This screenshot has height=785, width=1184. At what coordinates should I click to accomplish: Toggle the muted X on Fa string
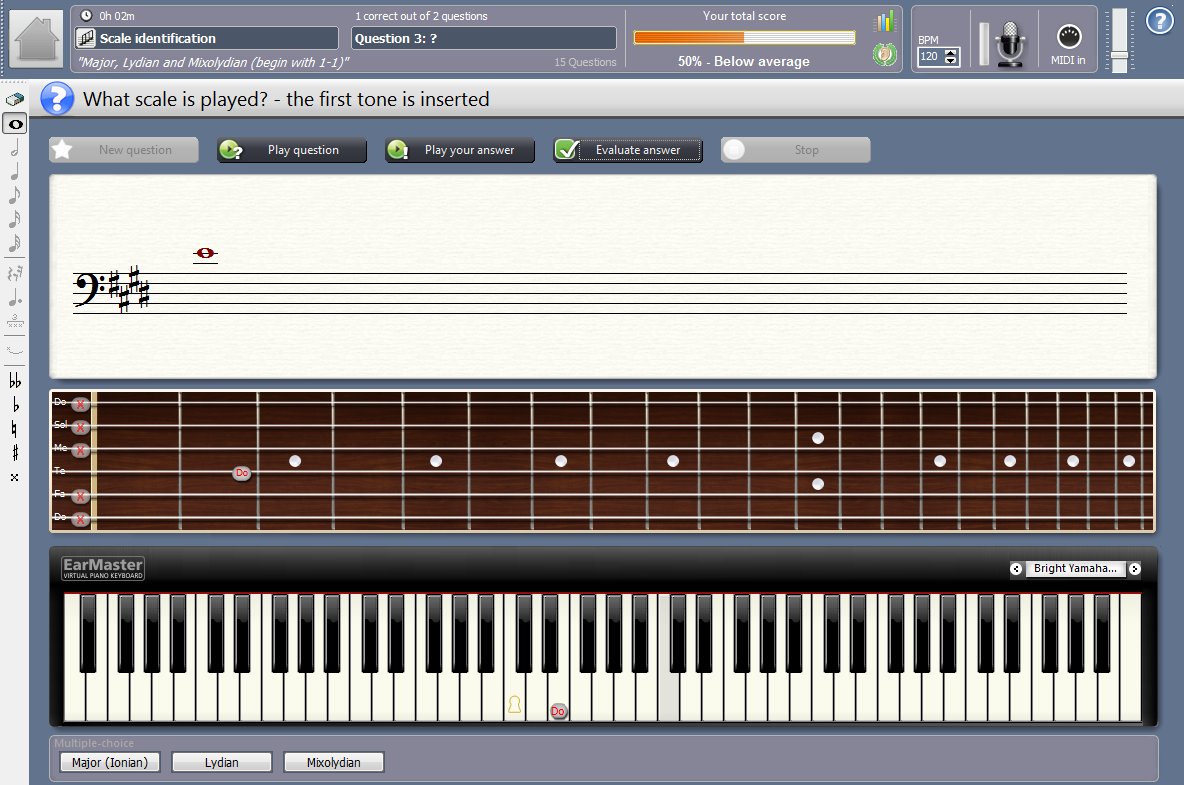[x=81, y=496]
